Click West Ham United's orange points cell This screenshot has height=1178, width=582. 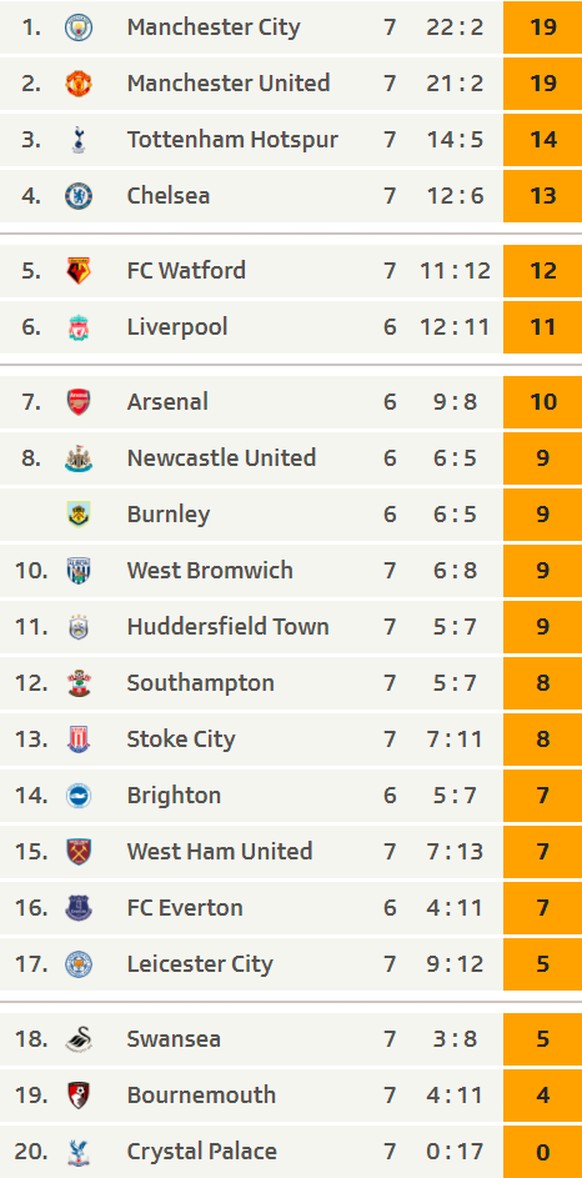pos(543,852)
